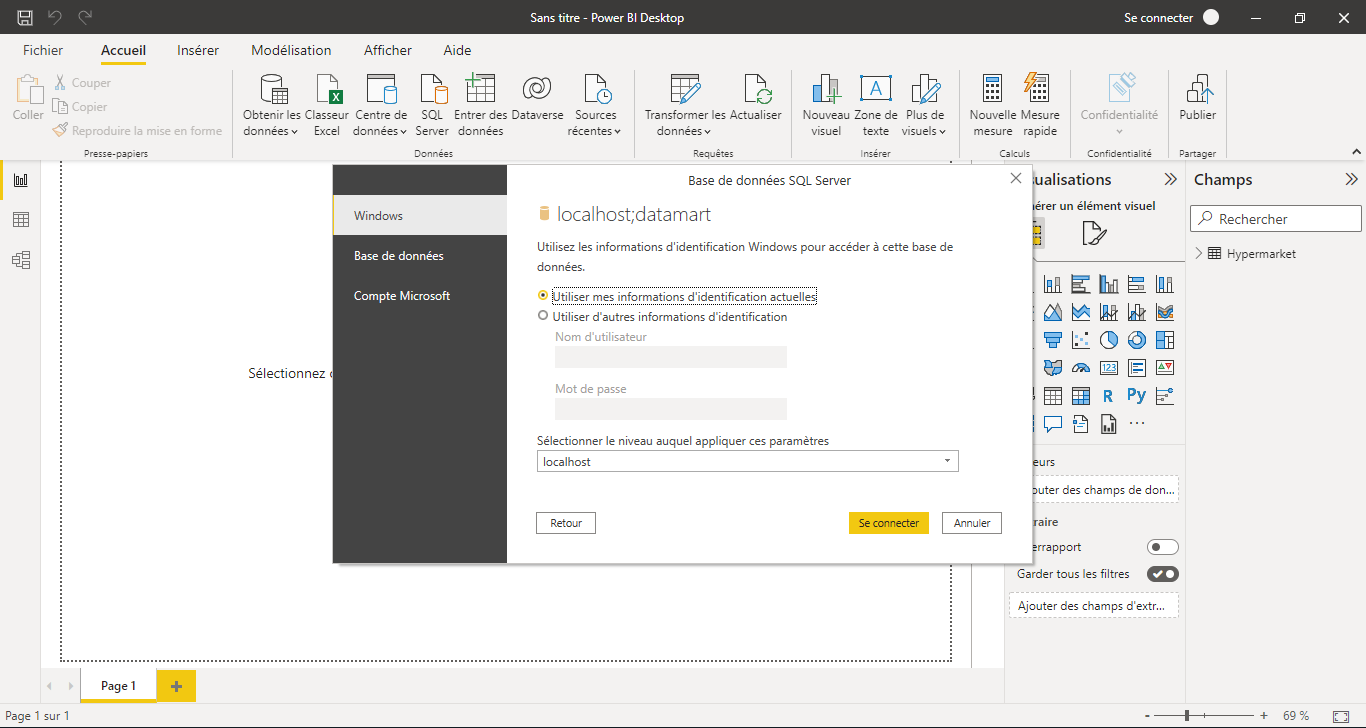The width and height of the screenshot is (1366, 728).
Task: Switch to Model view in left sidebar
Action: coord(21,260)
